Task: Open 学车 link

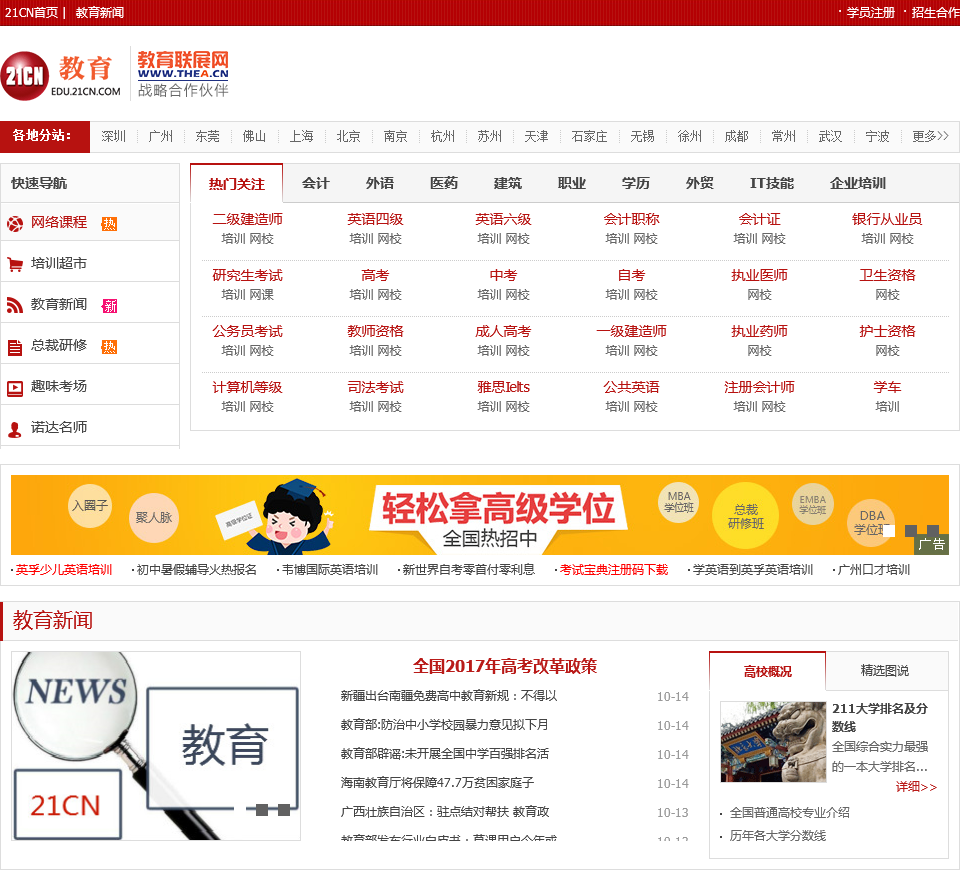Action: point(887,387)
